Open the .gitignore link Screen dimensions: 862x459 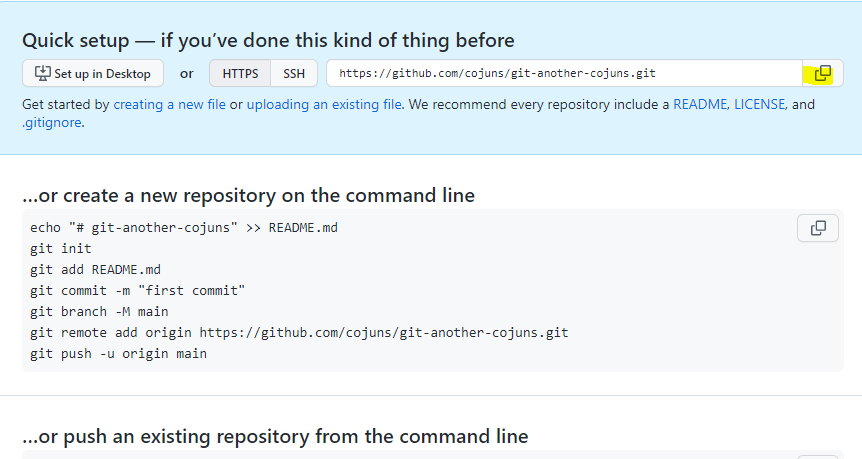tap(52, 123)
